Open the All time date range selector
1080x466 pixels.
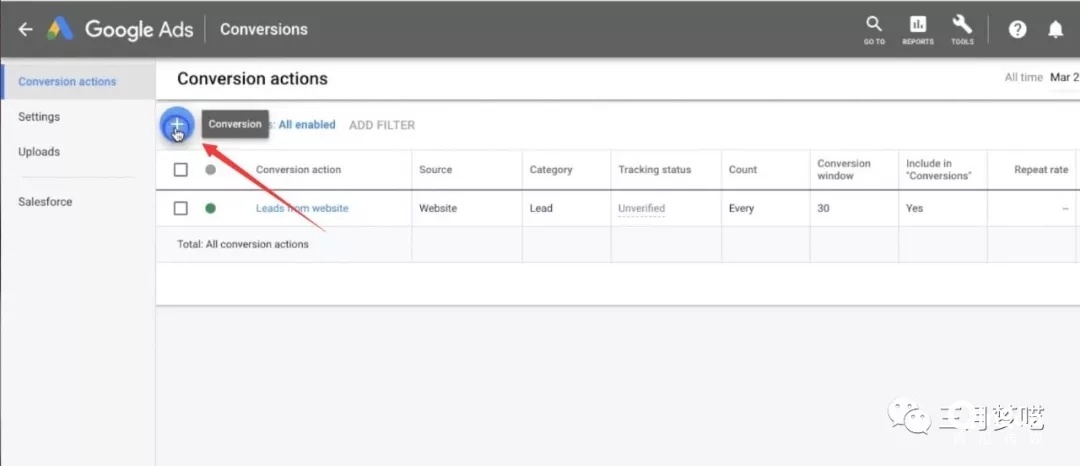point(1040,77)
